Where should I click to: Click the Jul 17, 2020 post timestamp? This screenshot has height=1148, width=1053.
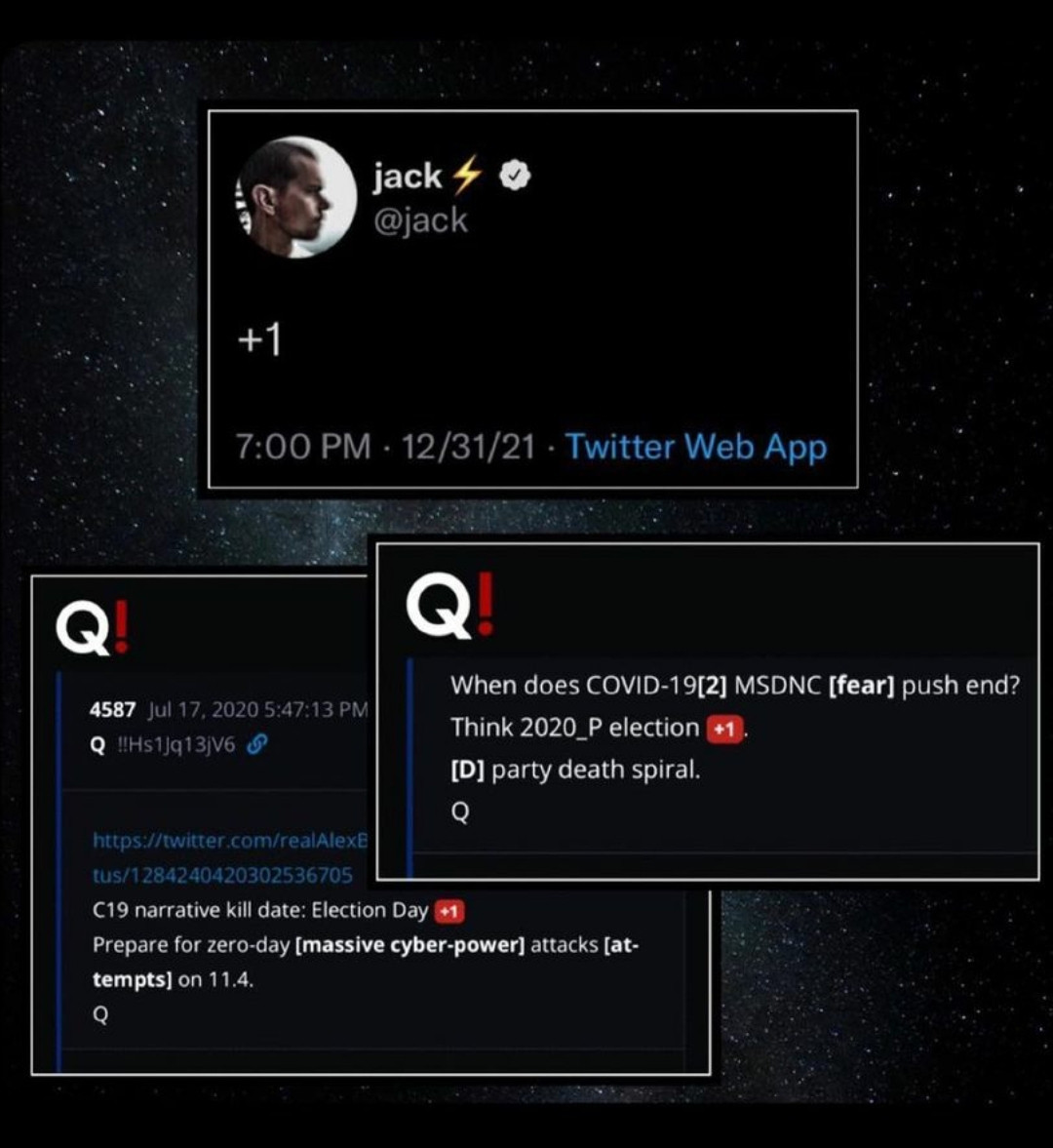(257, 709)
